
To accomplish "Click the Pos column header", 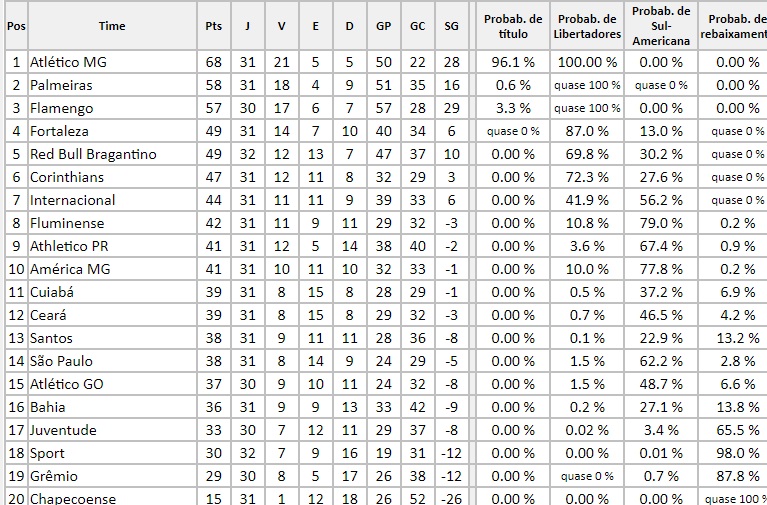I will click(16, 26).
